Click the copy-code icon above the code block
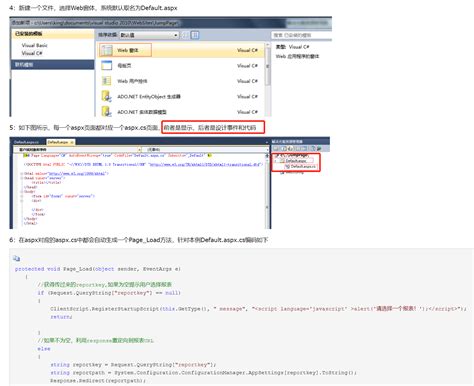The height and width of the screenshot is (386, 474). tap(16, 258)
